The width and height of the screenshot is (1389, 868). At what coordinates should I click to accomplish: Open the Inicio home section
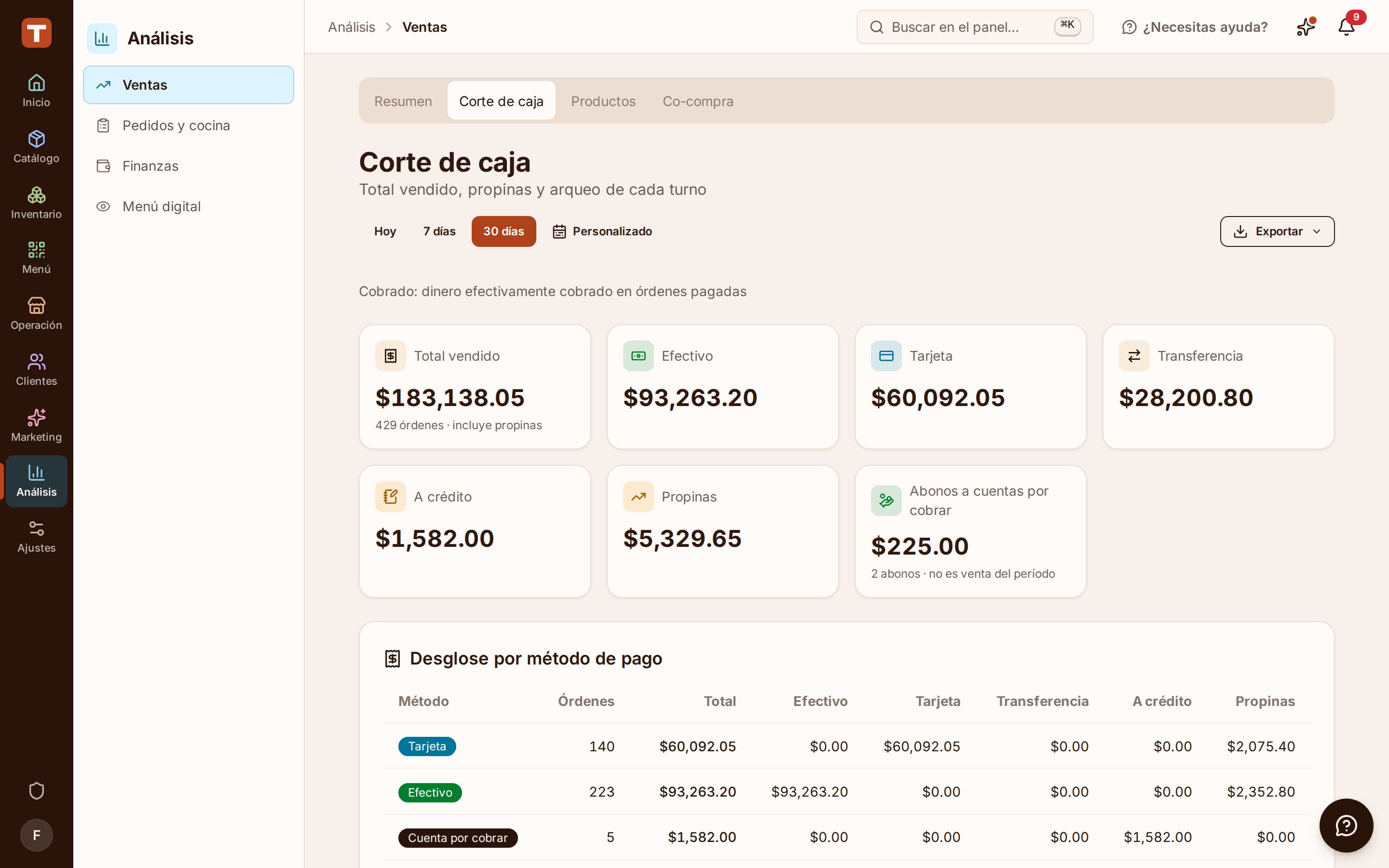pos(36,91)
